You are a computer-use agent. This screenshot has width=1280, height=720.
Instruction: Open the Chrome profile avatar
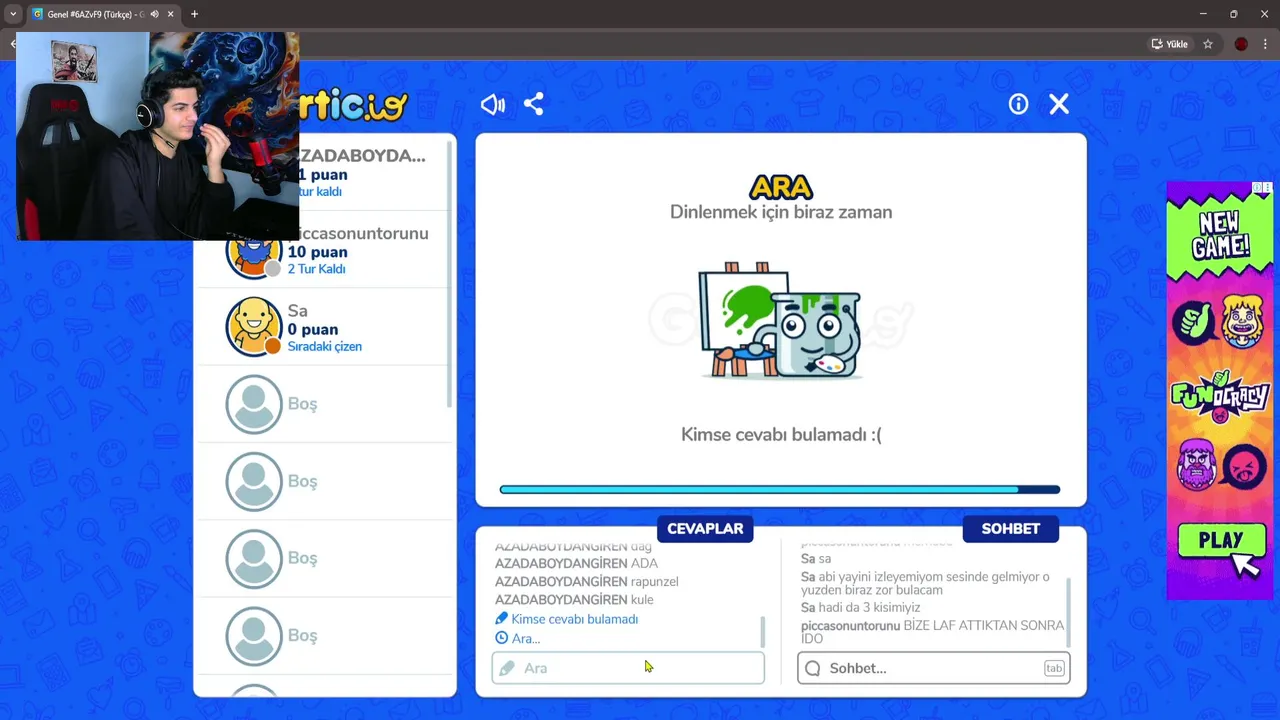click(x=1241, y=44)
